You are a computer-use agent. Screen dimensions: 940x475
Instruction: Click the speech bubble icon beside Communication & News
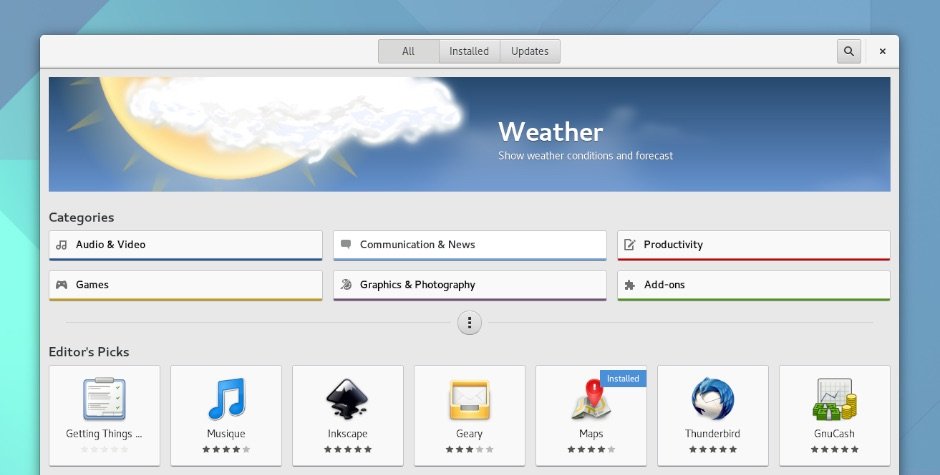pyautogui.click(x=346, y=244)
